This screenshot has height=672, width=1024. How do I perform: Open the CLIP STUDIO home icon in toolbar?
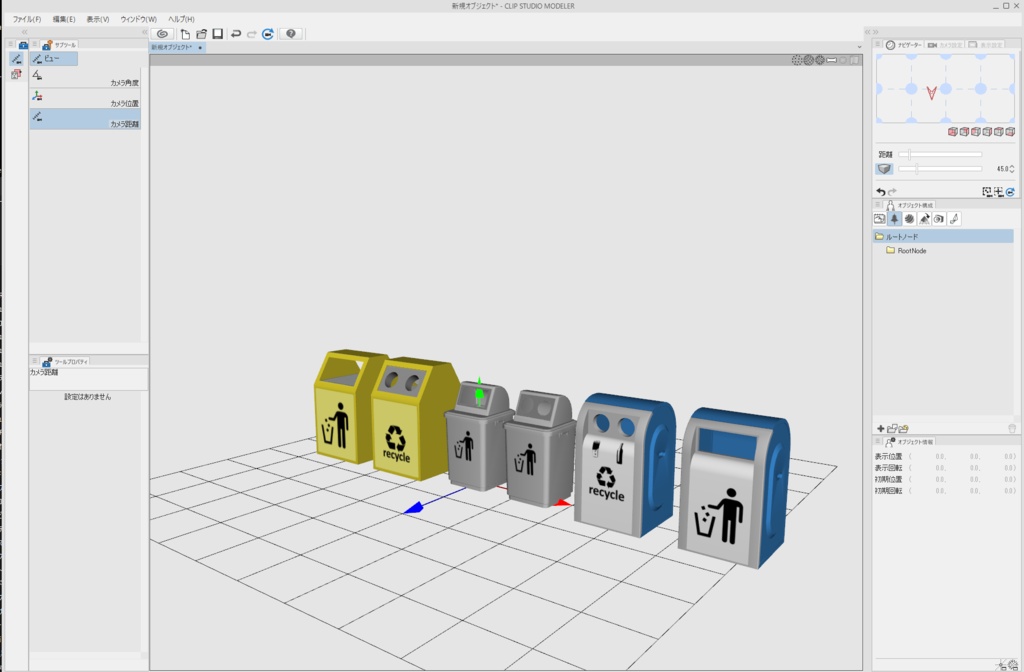click(162, 33)
